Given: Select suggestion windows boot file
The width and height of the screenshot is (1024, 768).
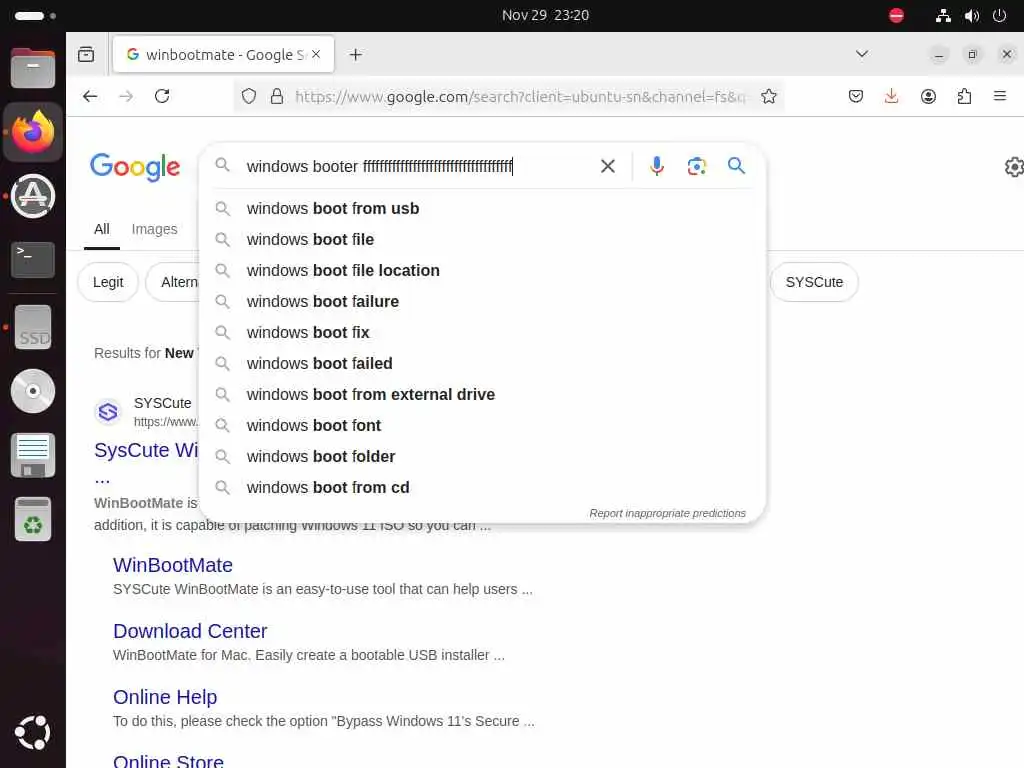Looking at the screenshot, I should (482, 240).
